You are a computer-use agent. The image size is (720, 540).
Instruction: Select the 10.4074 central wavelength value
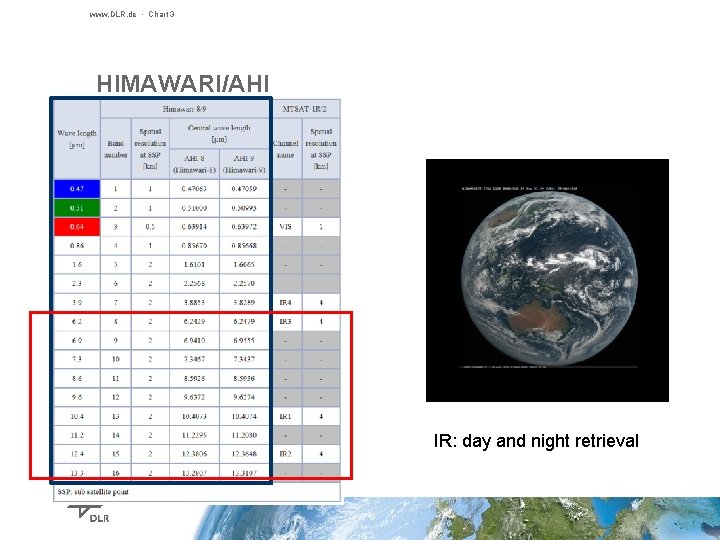244,416
